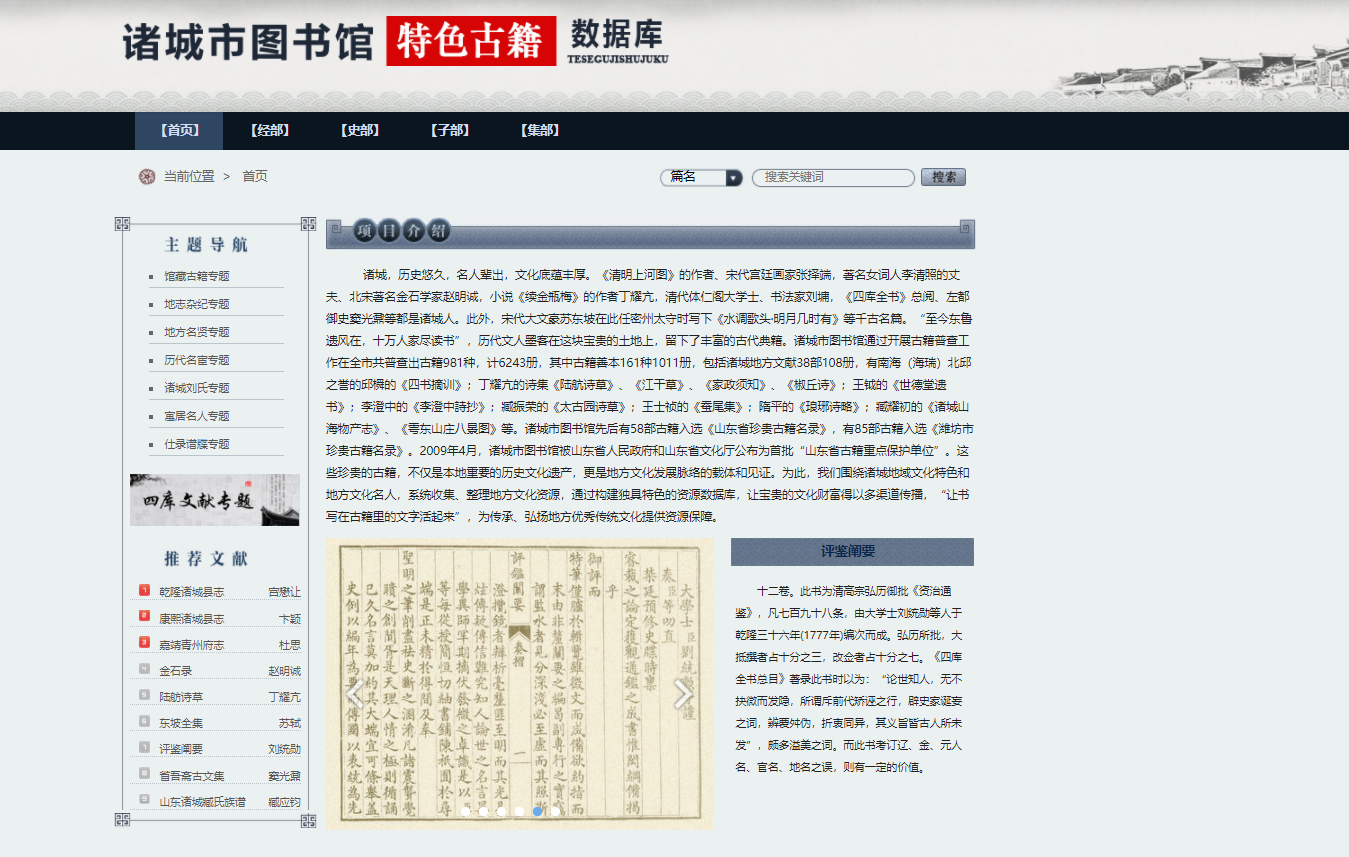1349x857 pixels.
Task: Open the 【集部】 navigation tab
Action: click(x=540, y=131)
